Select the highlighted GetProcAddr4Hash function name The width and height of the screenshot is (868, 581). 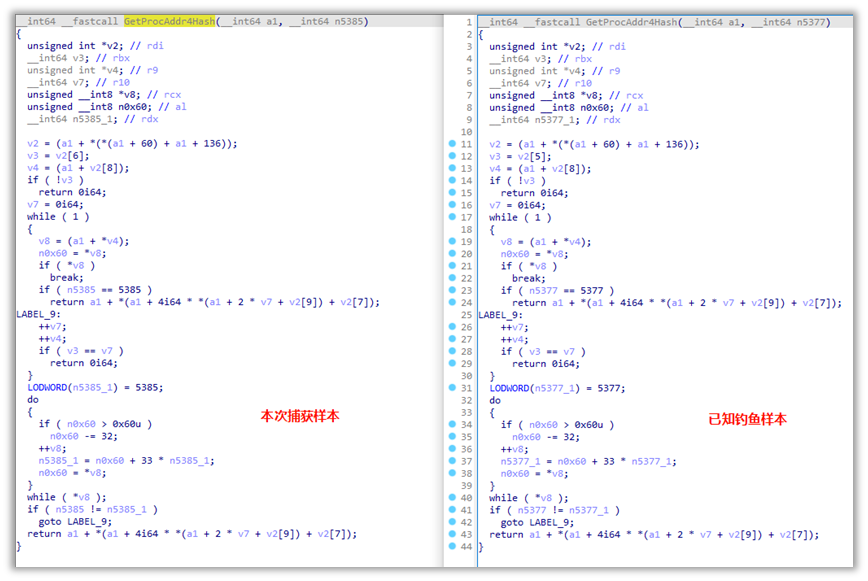tap(169, 22)
